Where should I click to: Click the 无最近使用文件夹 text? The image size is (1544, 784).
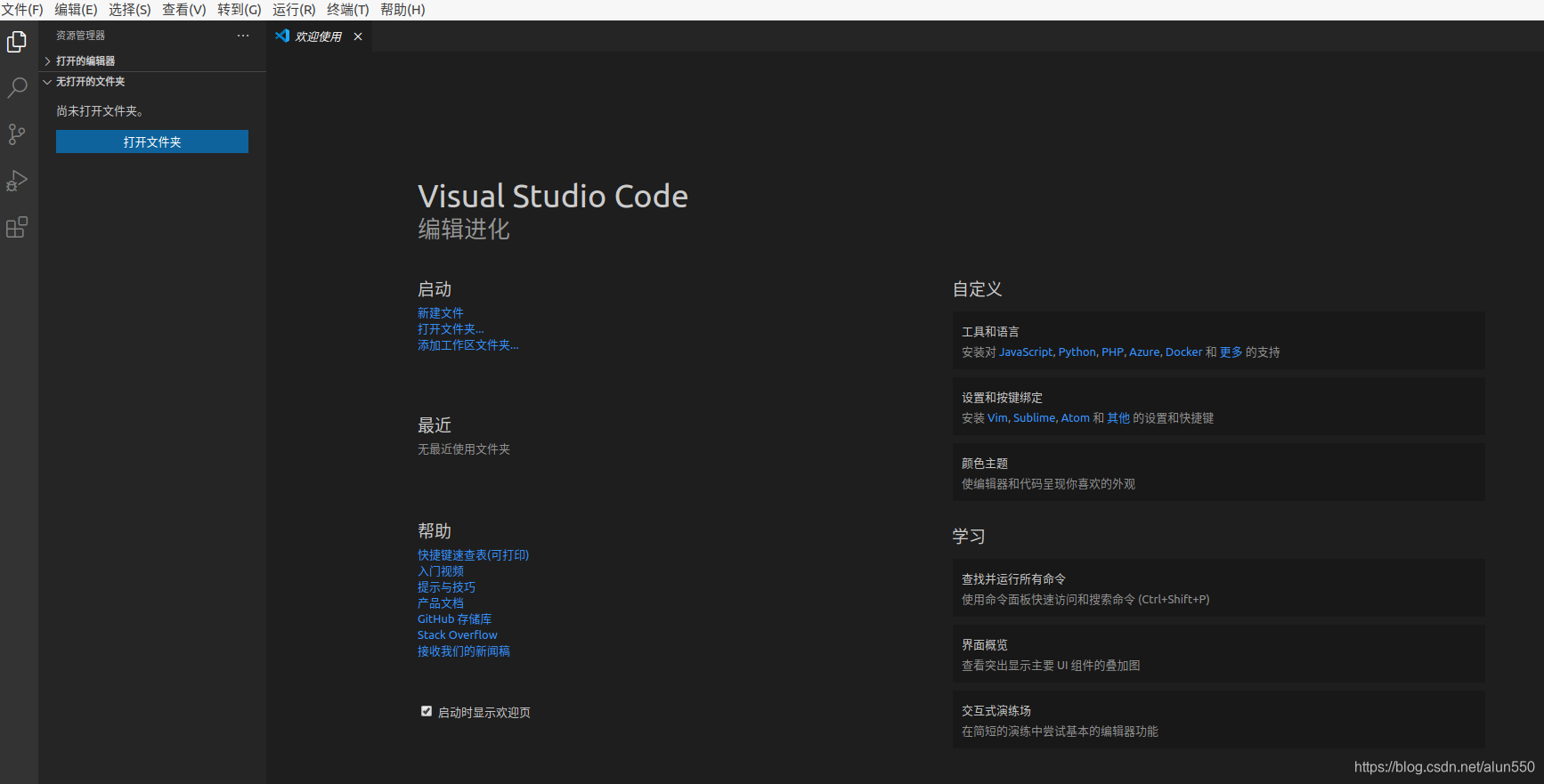pos(464,449)
